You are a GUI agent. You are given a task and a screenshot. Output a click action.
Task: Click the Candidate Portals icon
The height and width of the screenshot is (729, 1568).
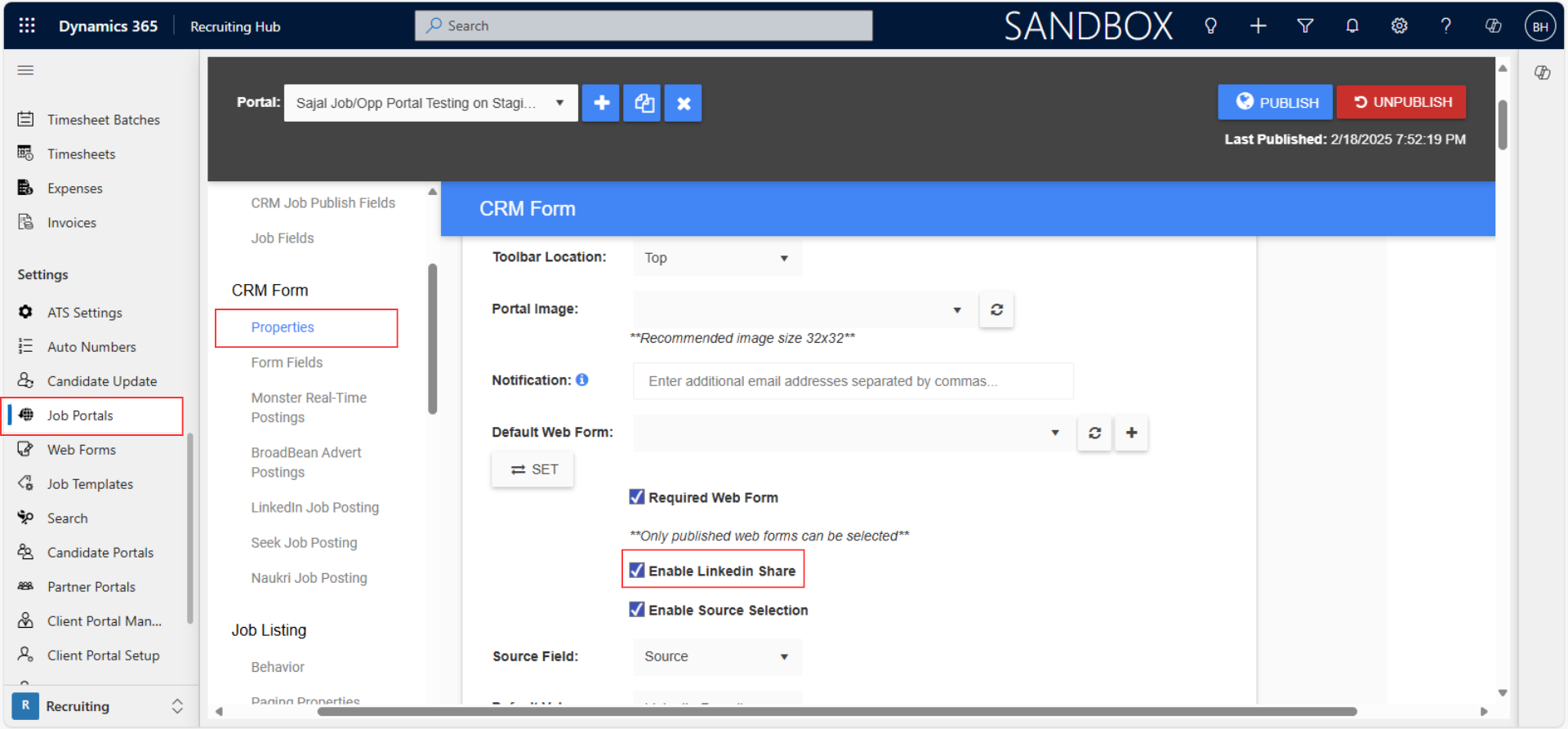pos(25,552)
